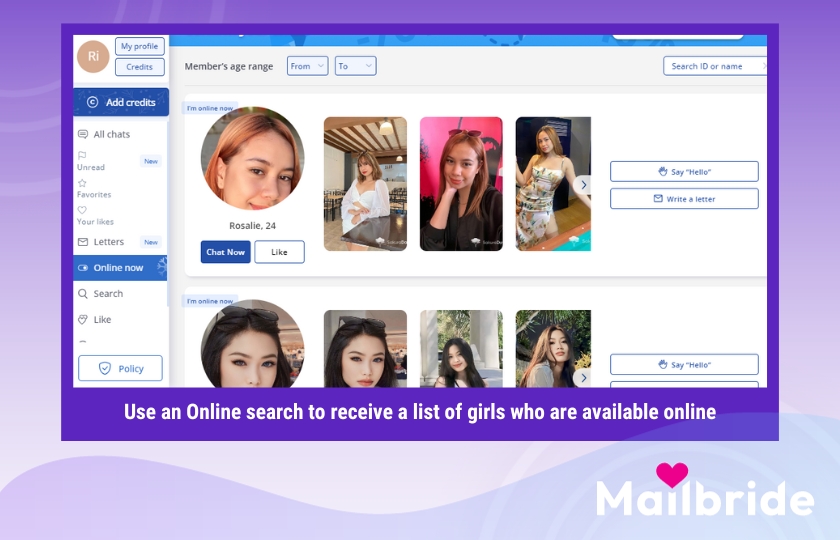Open the Policy button
Viewport: 840px width, 540px height.
point(121,369)
